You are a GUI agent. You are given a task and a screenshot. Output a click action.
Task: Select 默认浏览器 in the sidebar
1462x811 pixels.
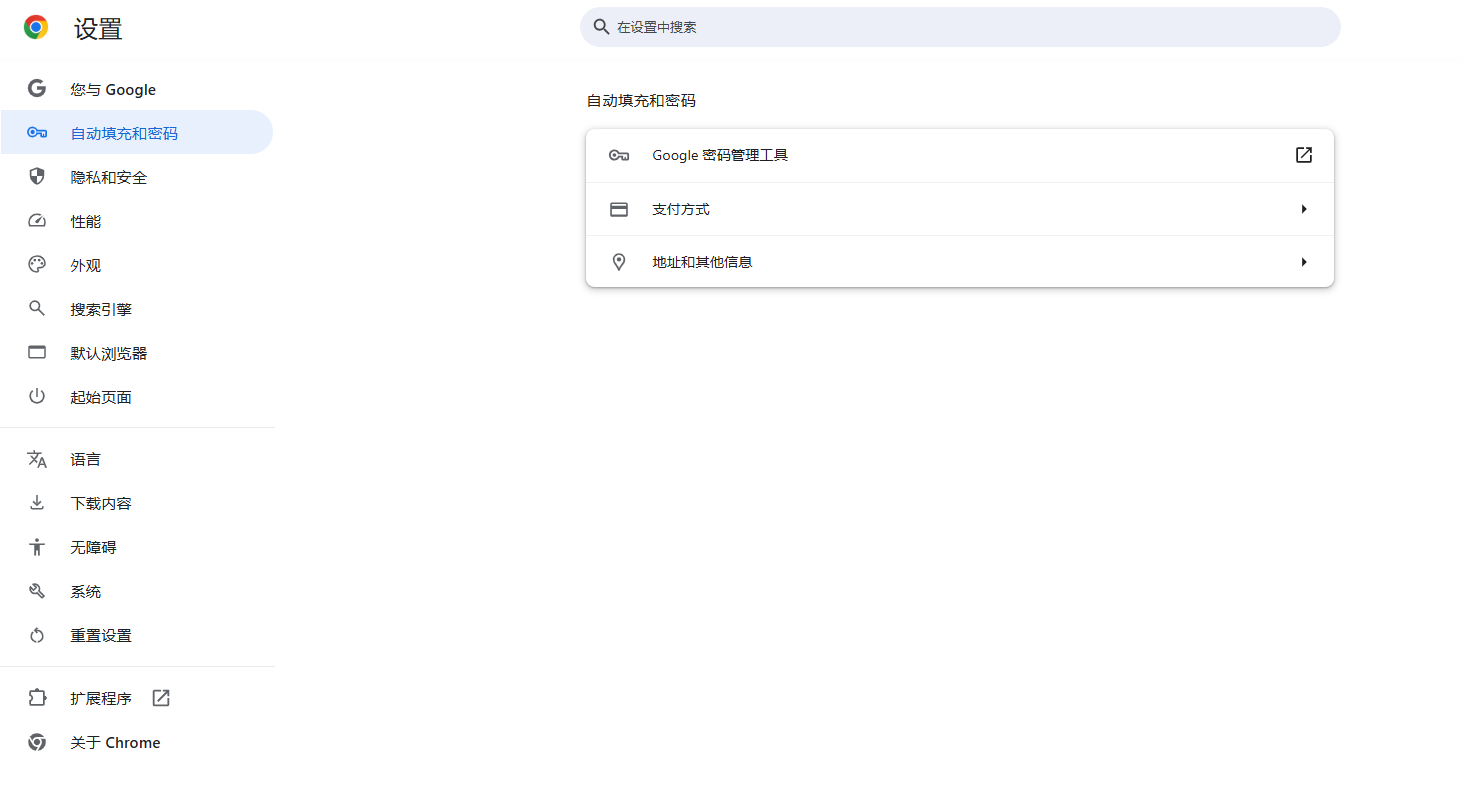coord(108,353)
